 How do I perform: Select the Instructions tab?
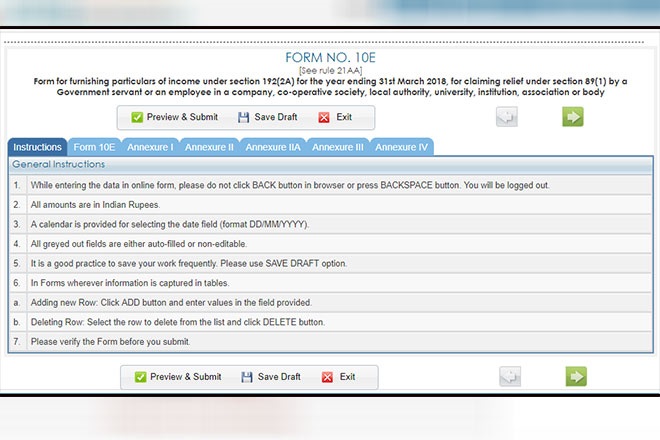37,147
